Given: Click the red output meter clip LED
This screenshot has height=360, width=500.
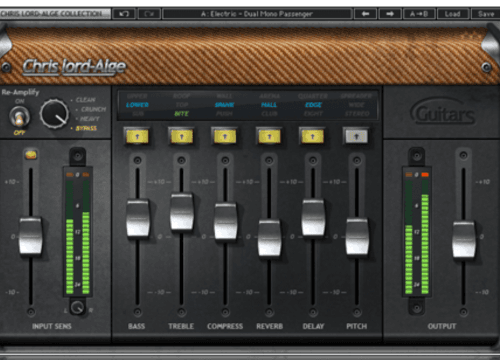Looking at the screenshot, I should tap(425, 175).
